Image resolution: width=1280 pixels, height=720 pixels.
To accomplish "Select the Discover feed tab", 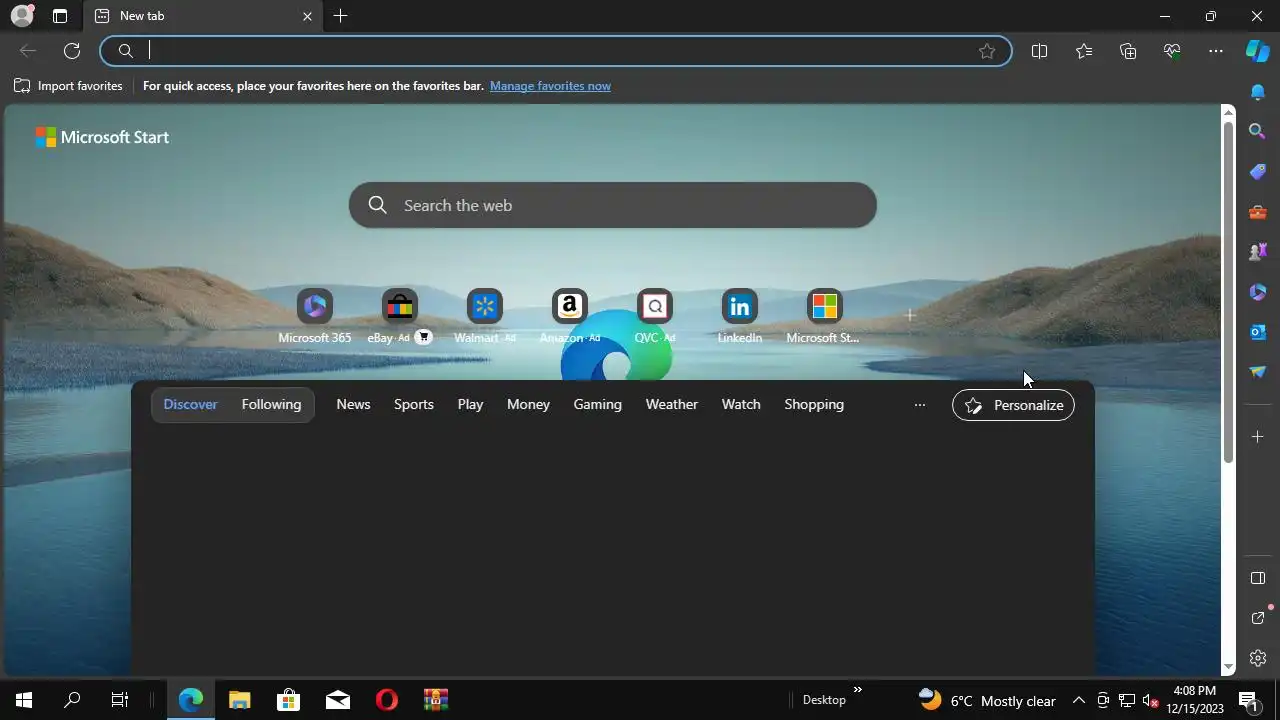I will 190,404.
